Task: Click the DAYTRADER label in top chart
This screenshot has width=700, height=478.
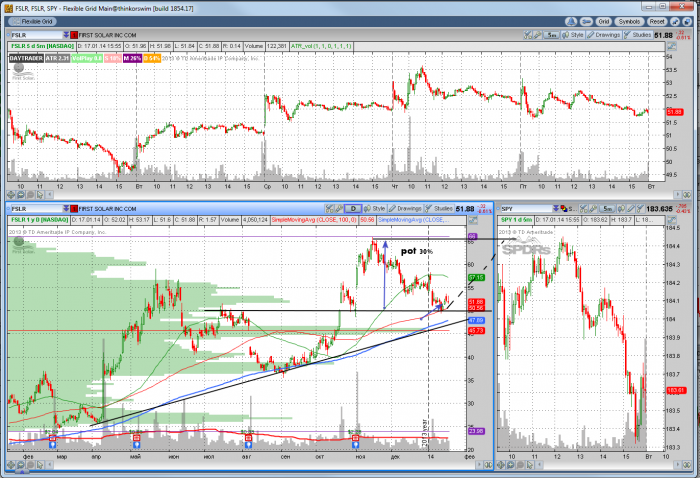Action: point(26,58)
